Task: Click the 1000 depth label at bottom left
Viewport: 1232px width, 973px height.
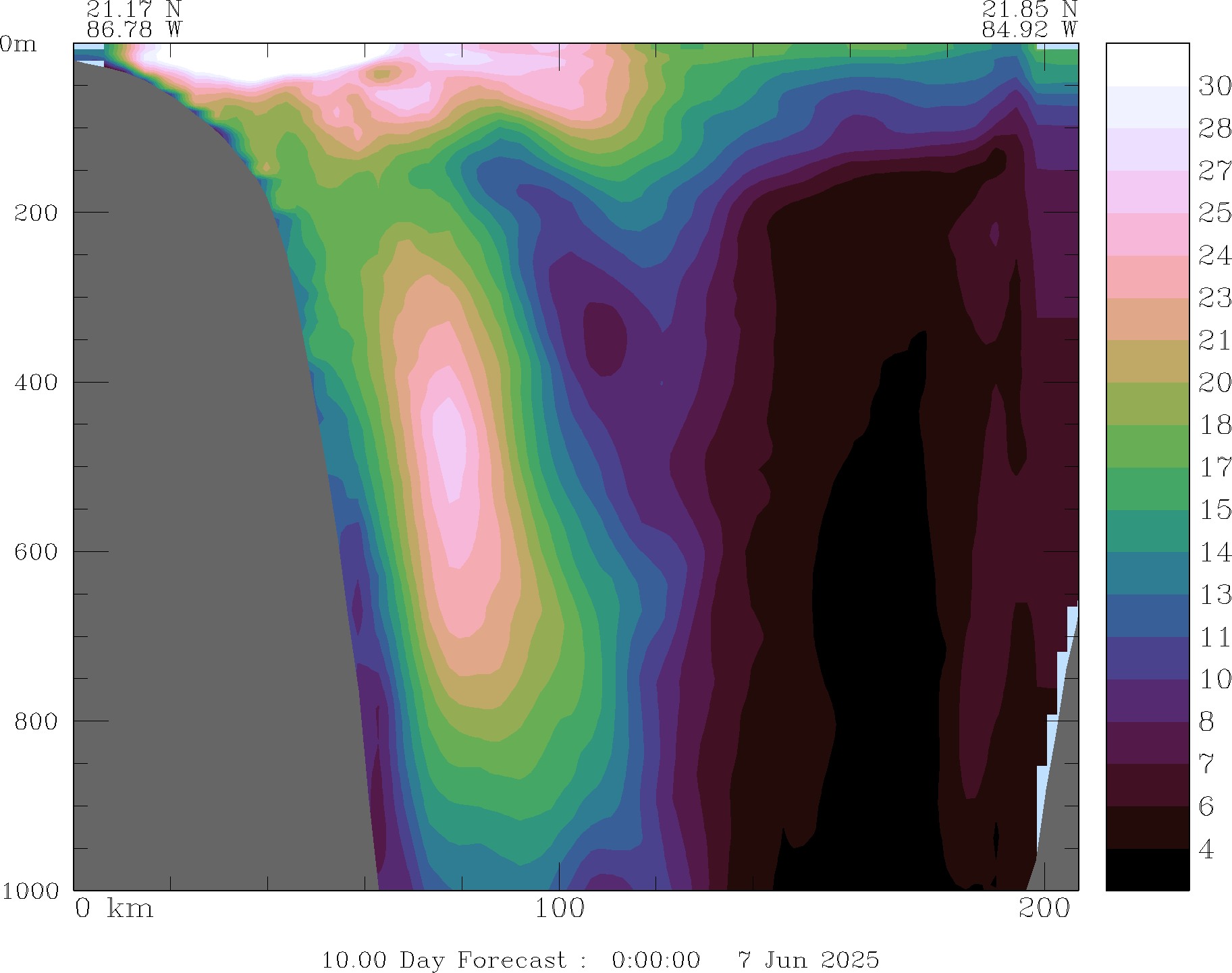Action: pyautogui.click(x=30, y=891)
